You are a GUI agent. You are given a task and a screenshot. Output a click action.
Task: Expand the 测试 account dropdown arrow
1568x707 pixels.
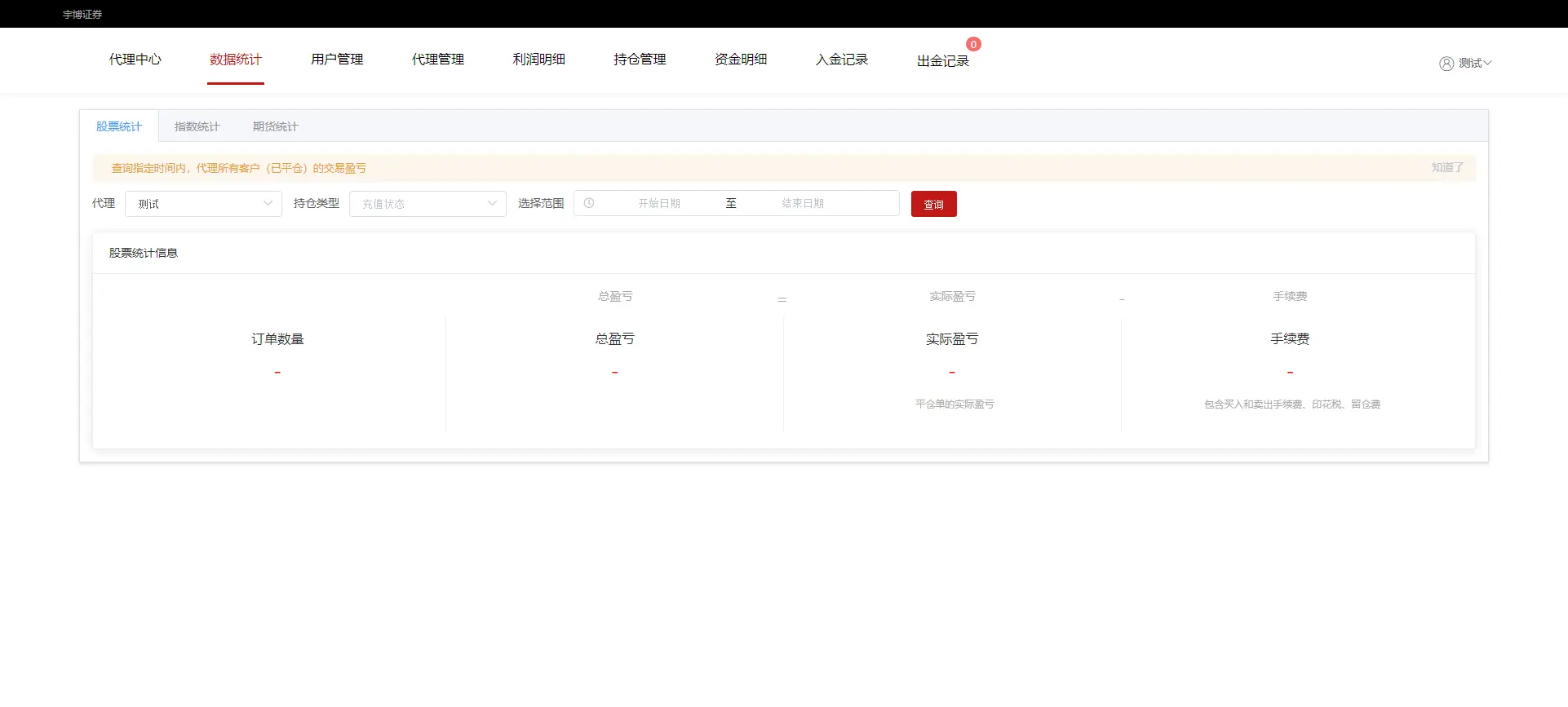tap(1487, 64)
